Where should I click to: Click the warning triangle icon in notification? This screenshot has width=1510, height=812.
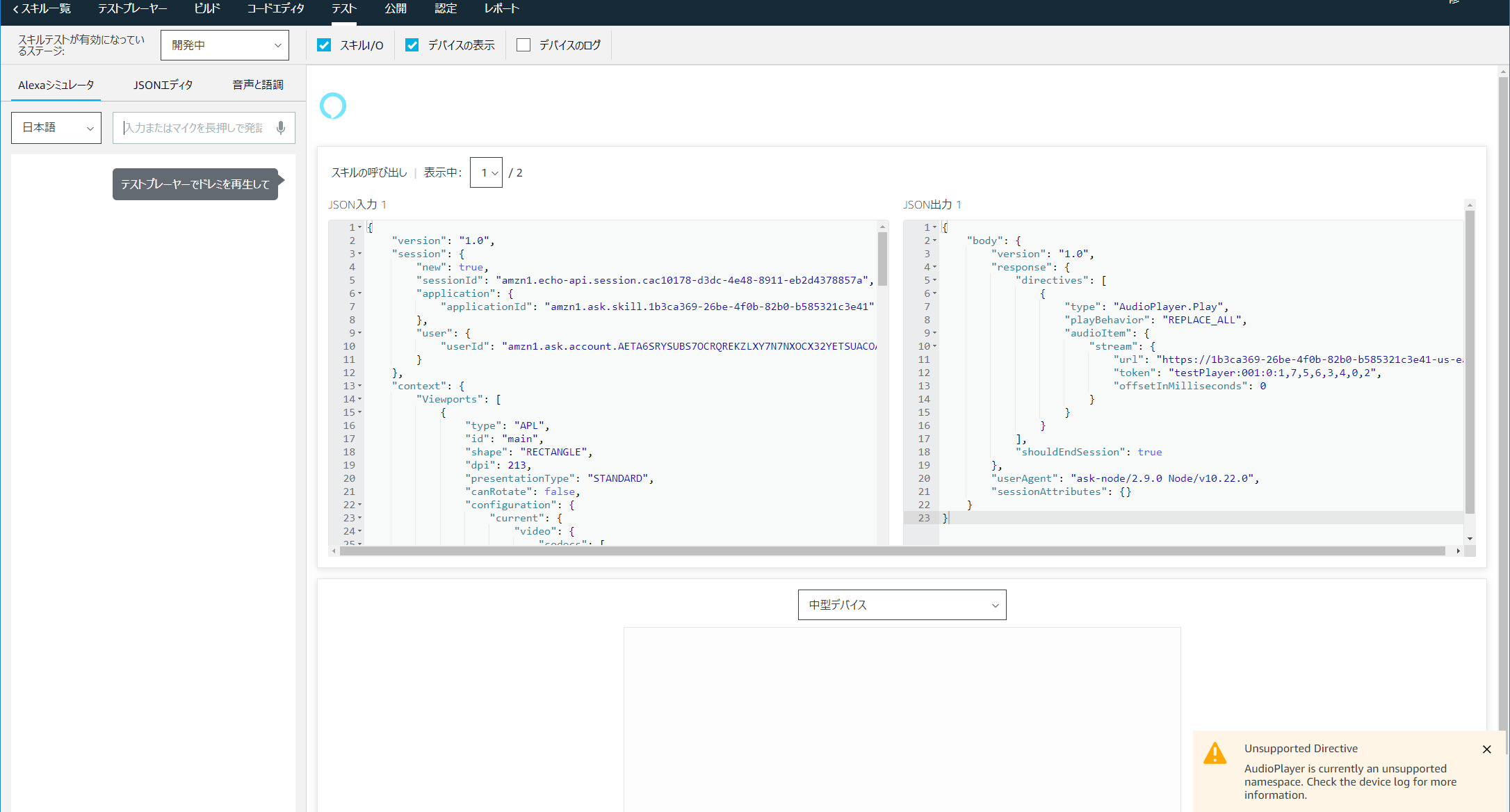pos(1215,754)
